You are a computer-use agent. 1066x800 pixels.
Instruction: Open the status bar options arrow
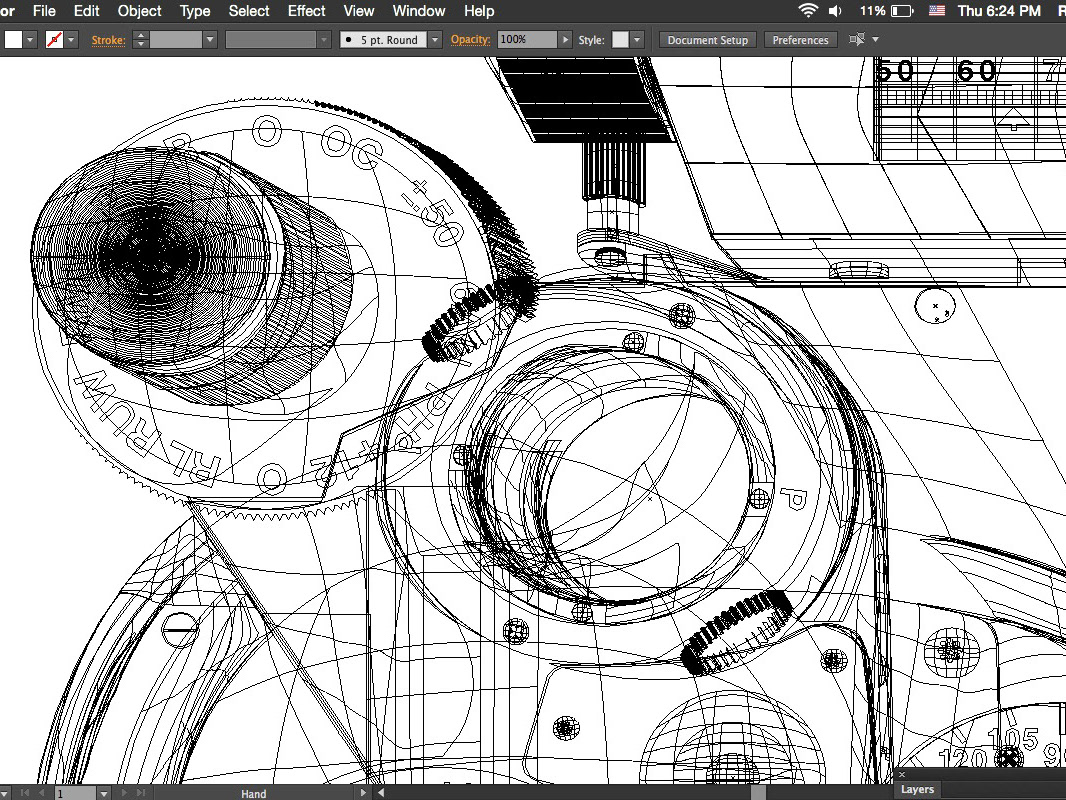tap(363, 793)
